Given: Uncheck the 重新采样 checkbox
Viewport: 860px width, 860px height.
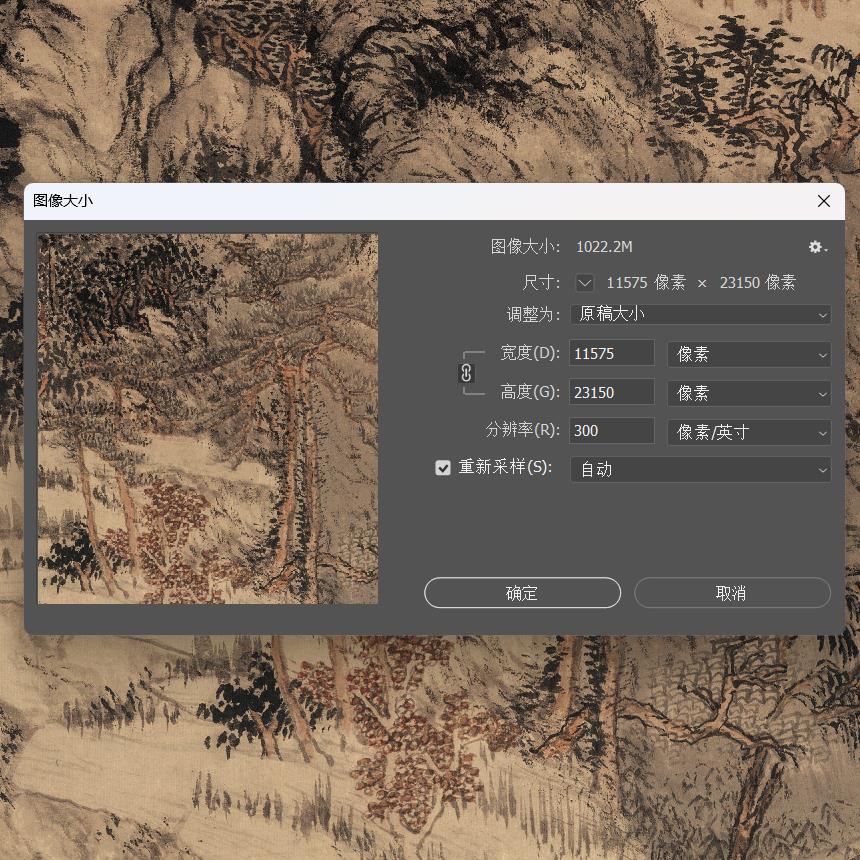Looking at the screenshot, I should (x=443, y=467).
